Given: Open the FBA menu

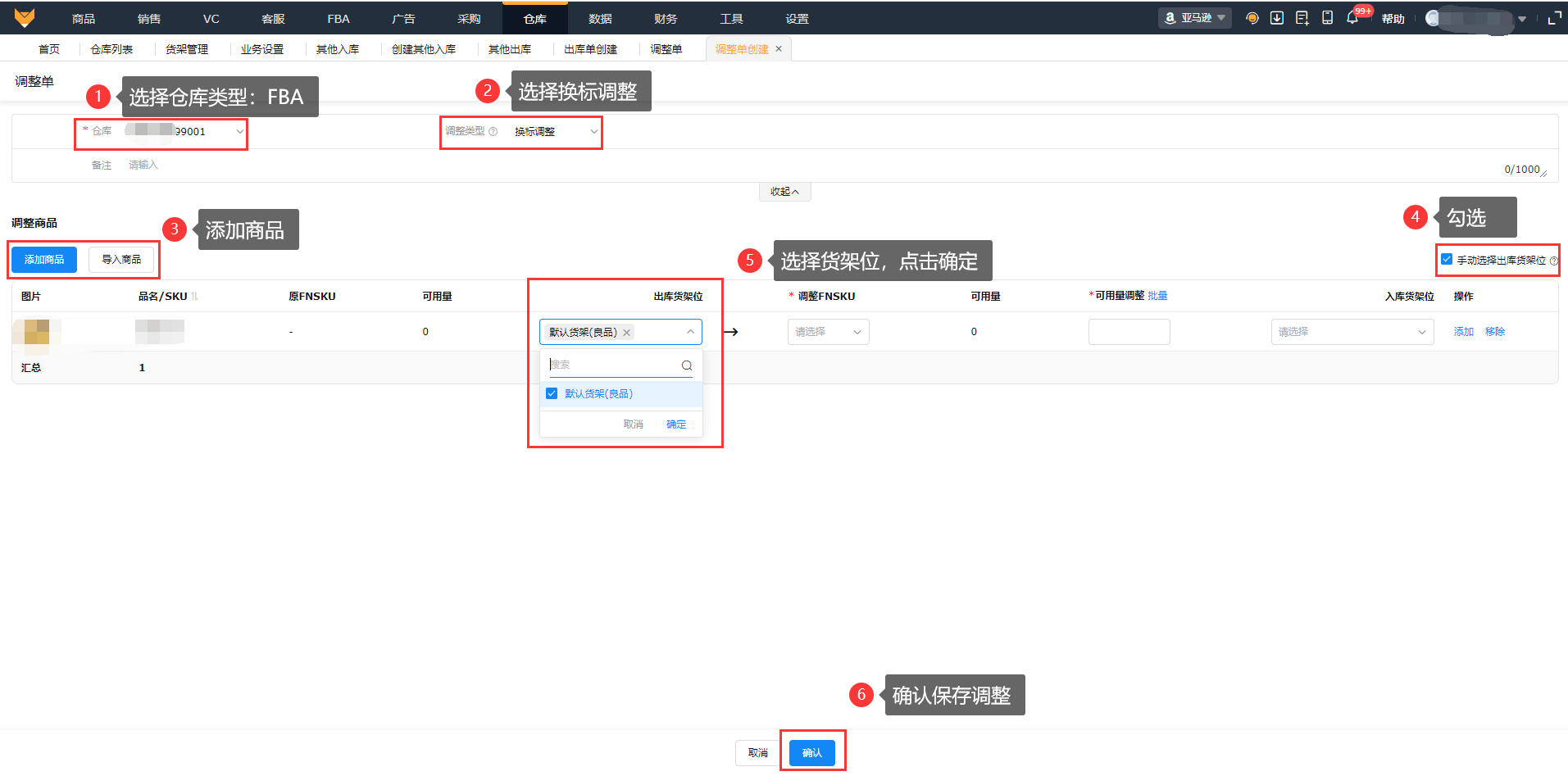Looking at the screenshot, I should pos(339,18).
